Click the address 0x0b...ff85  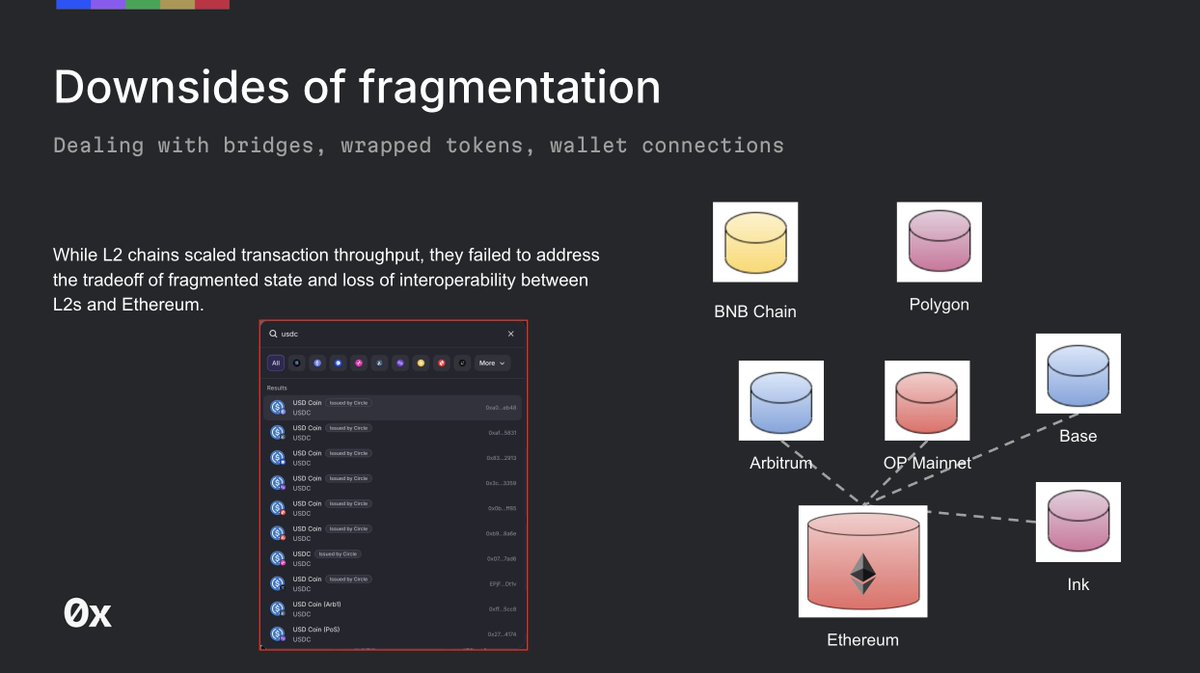pyautogui.click(x=502, y=508)
